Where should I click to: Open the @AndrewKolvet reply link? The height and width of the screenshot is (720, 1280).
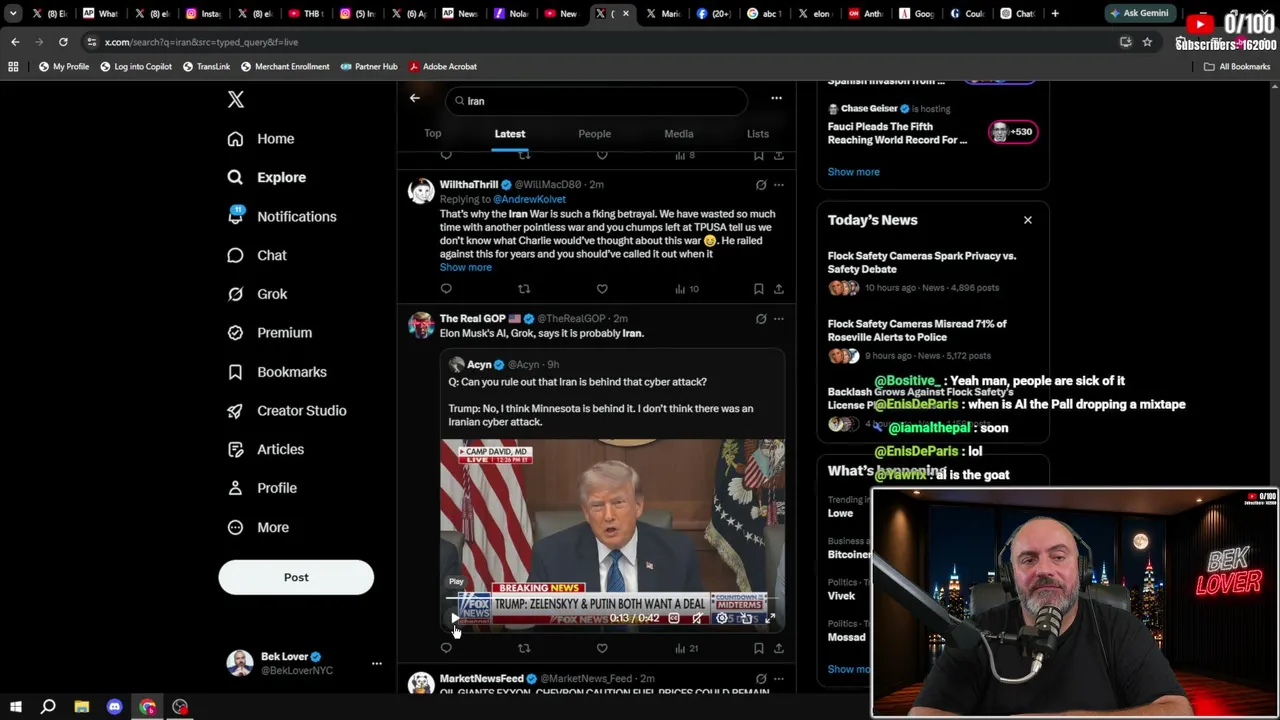pos(529,199)
